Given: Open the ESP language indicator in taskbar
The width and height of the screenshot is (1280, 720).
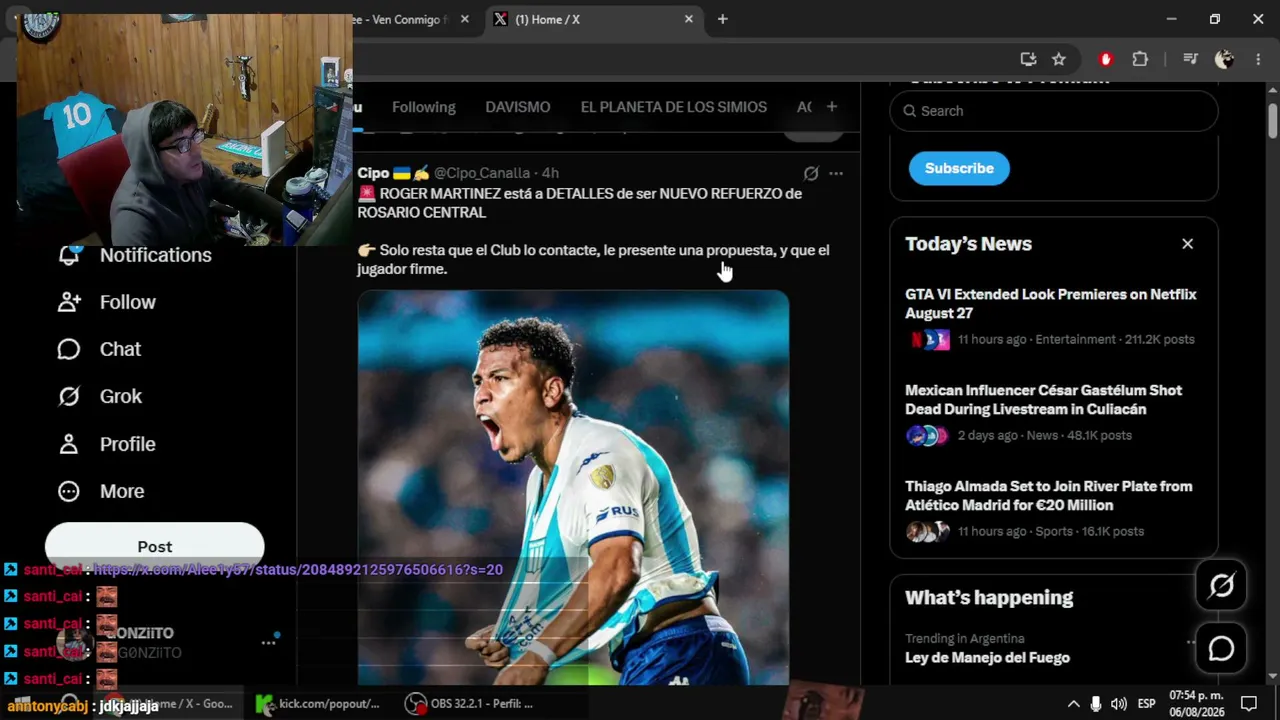Looking at the screenshot, I should 1147,704.
